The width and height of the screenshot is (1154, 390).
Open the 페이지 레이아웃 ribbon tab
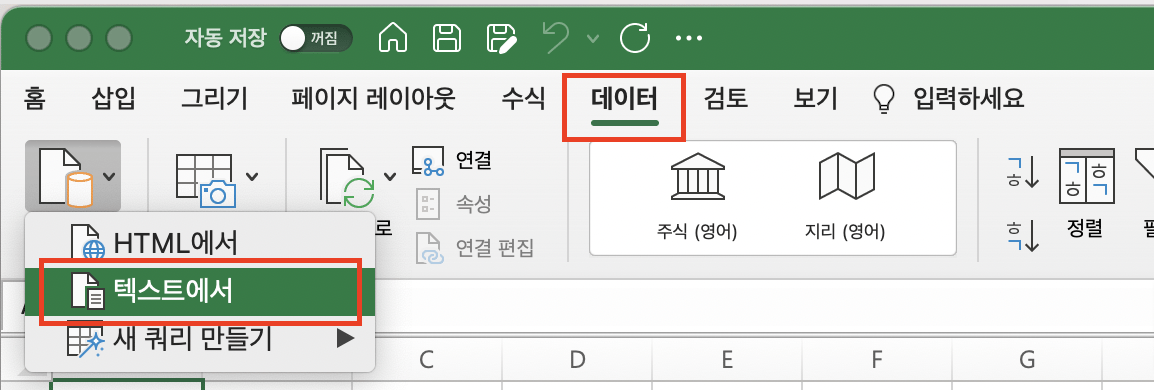coord(373,98)
